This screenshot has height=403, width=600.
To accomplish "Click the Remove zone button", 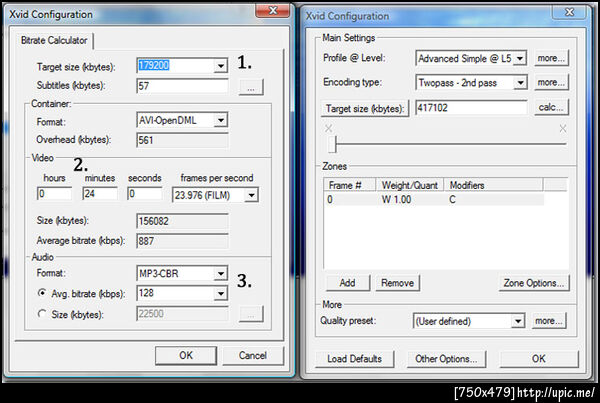I will [398, 283].
